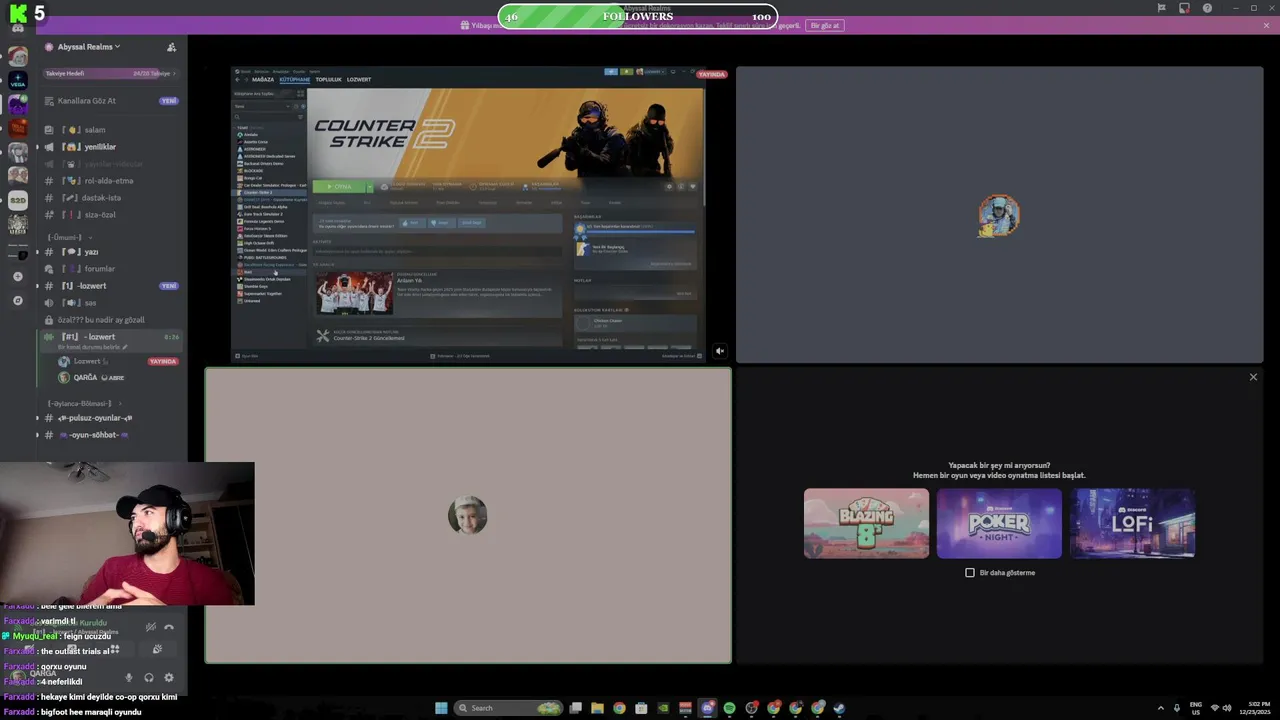Mute the microphone in user panel
1280x720 pixels.
128,678
